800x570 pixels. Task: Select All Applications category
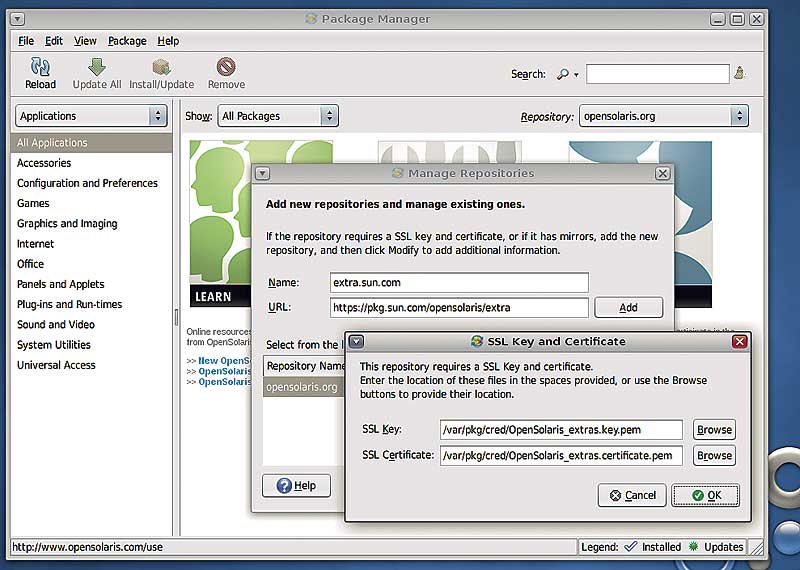(x=91, y=143)
